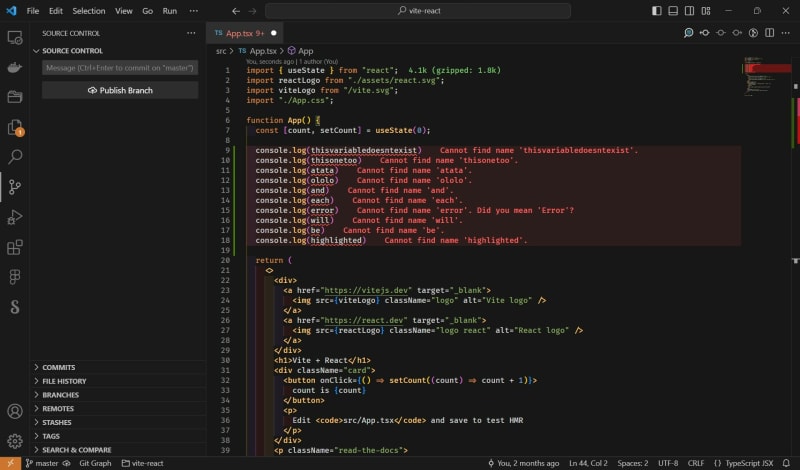800x470 pixels.
Task: Open the Manage gear icon
Action: [15, 441]
